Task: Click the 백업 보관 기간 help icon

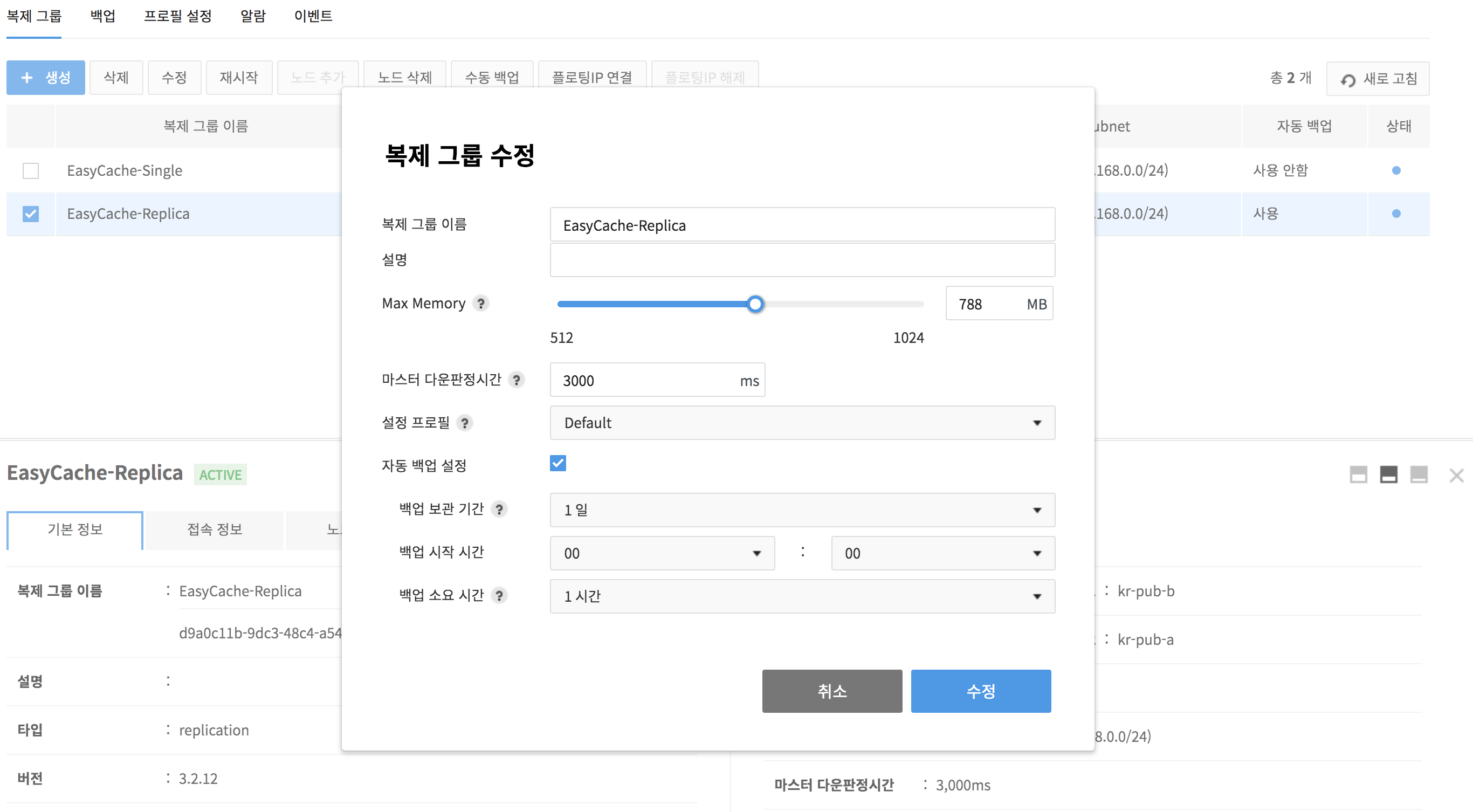Action: coord(499,509)
